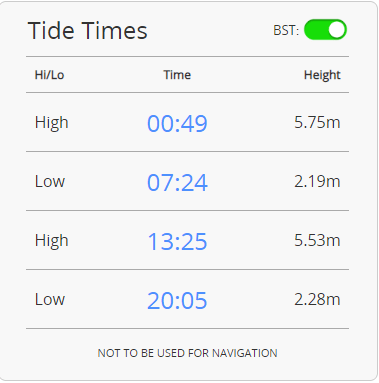Open the 00:49 high tide time
The height and width of the screenshot is (383, 379).
point(177,124)
